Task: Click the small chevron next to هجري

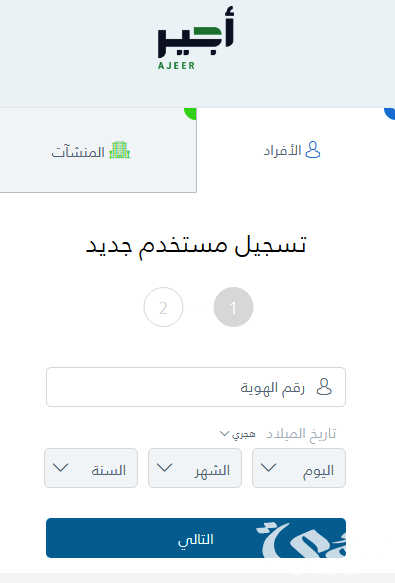Action: [x=224, y=434]
